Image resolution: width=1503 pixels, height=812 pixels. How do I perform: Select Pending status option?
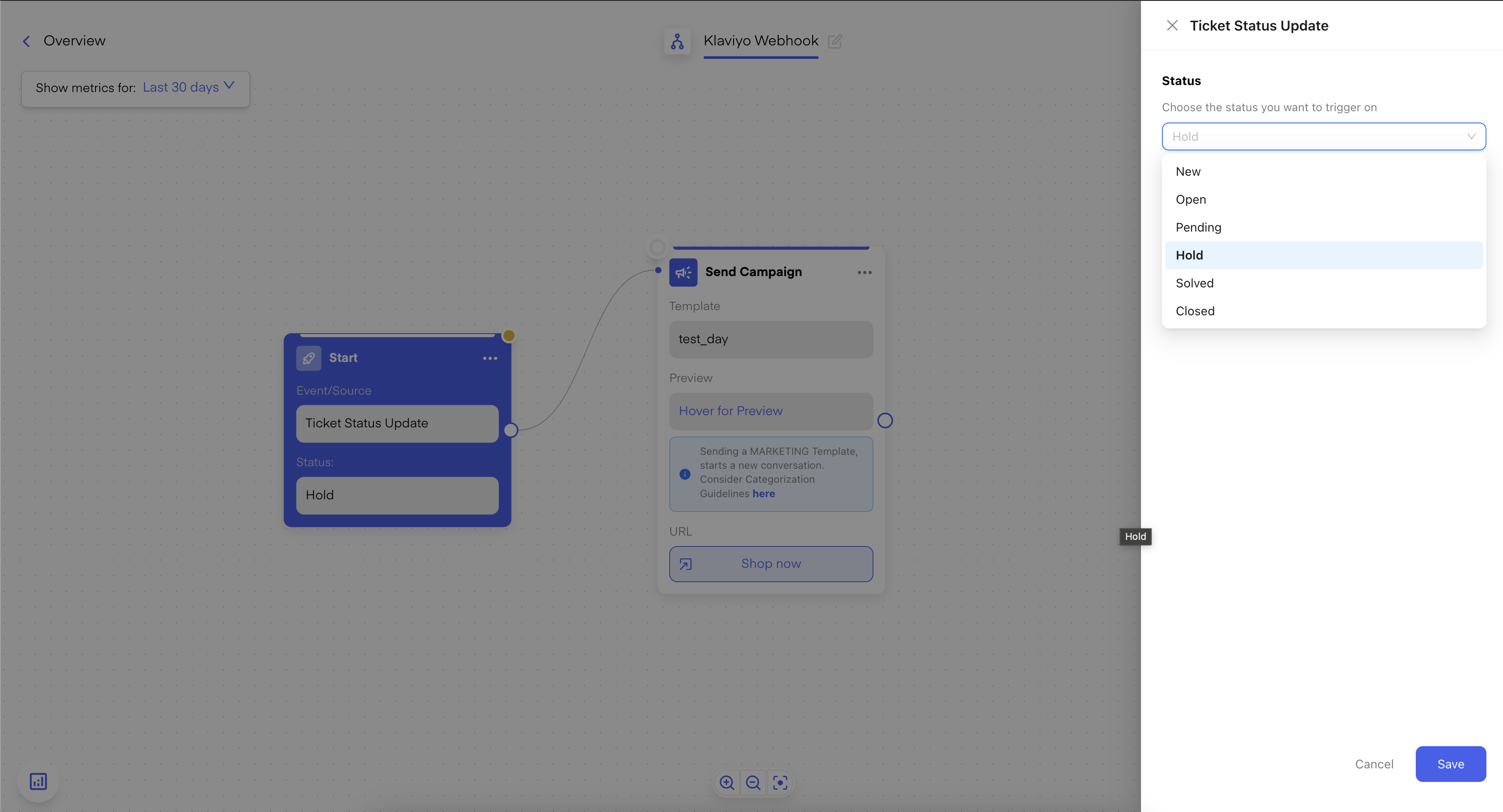[1198, 228]
